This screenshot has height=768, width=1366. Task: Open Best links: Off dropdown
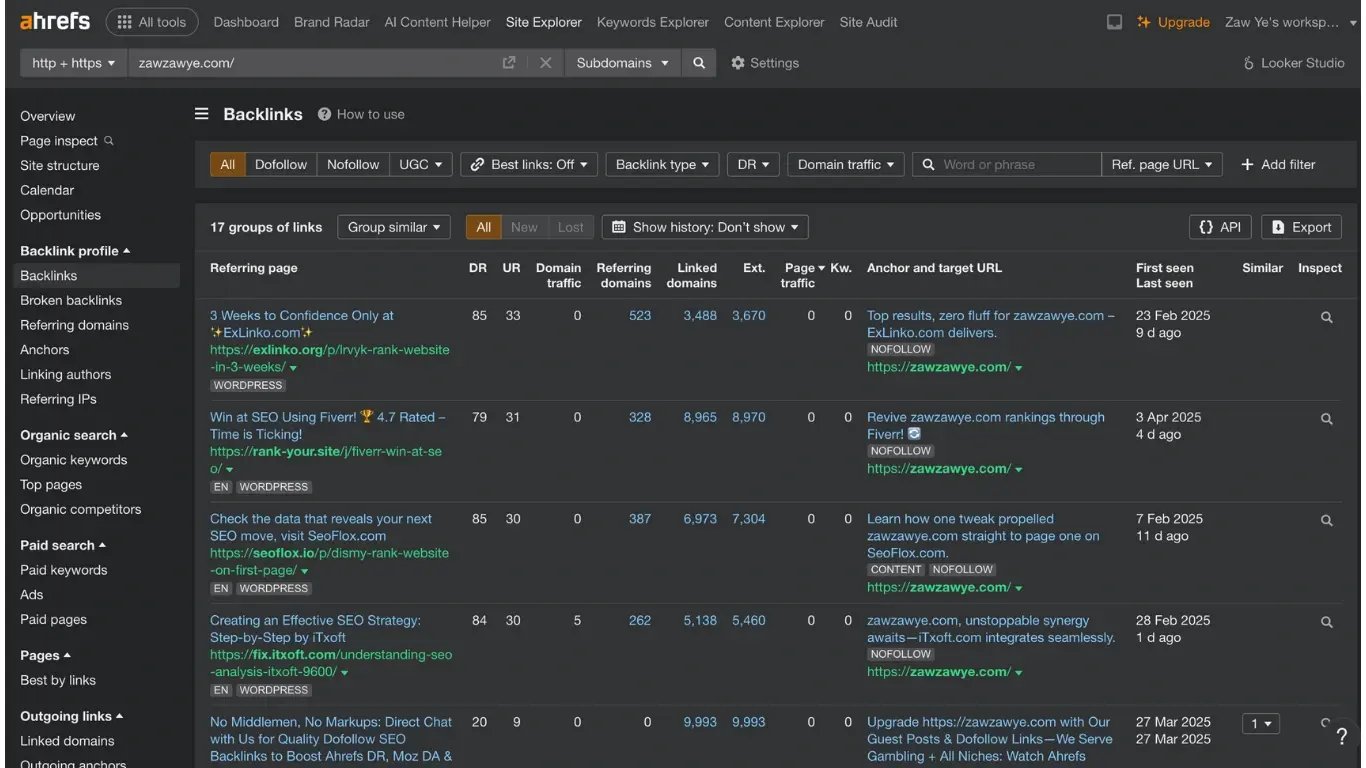529,165
